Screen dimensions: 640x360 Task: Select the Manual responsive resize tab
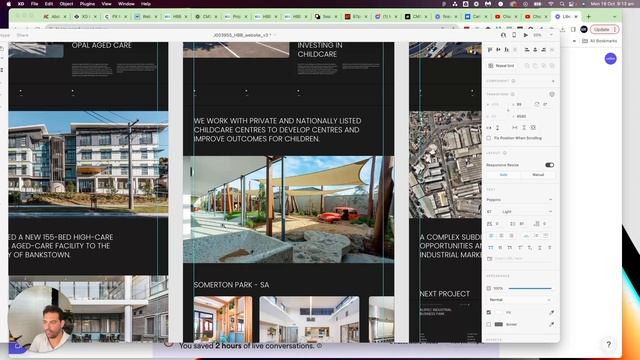(x=538, y=175)
